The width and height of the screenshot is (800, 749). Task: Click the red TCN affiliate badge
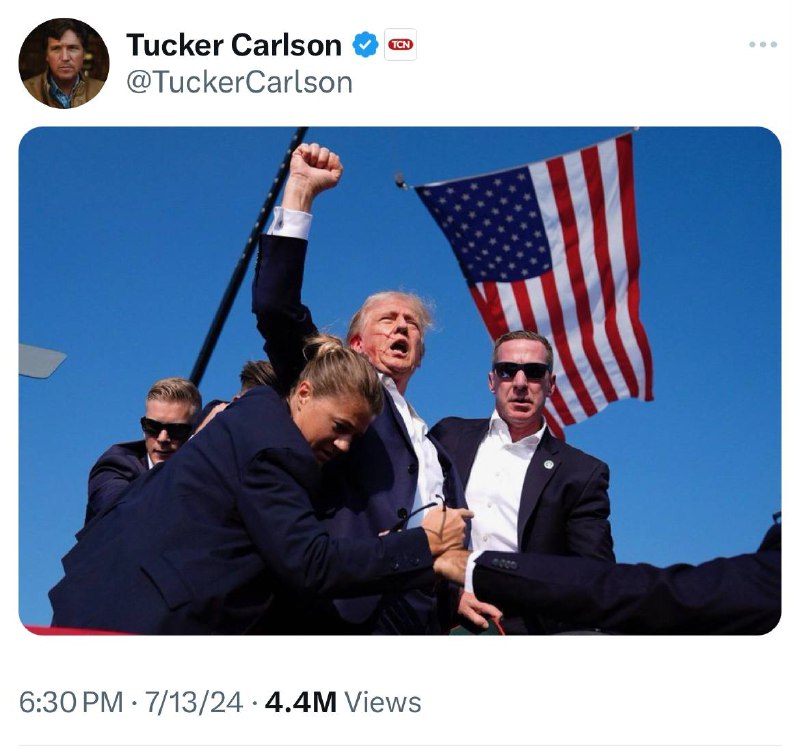(401, 44)
